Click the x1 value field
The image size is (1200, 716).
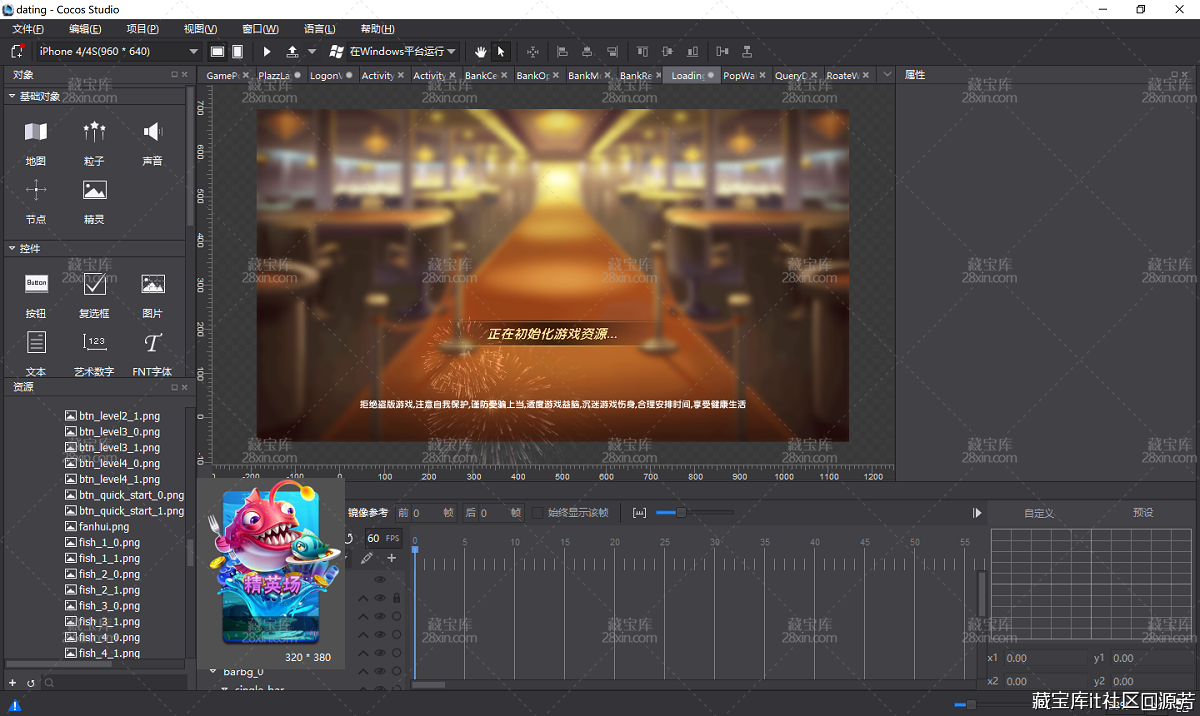(x=1045, y=658)
